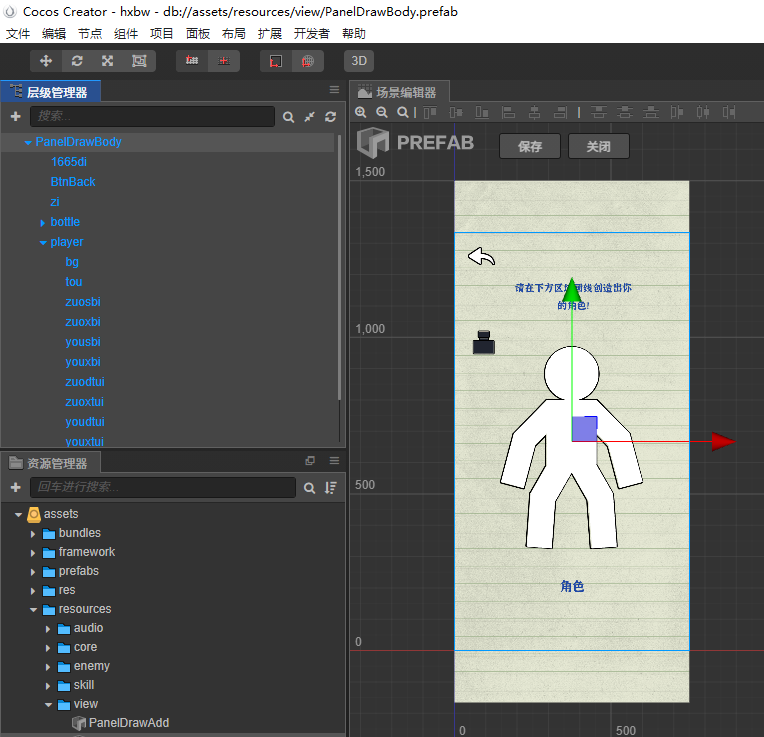Toggle global coordinate gizmo button

[307, 61]
